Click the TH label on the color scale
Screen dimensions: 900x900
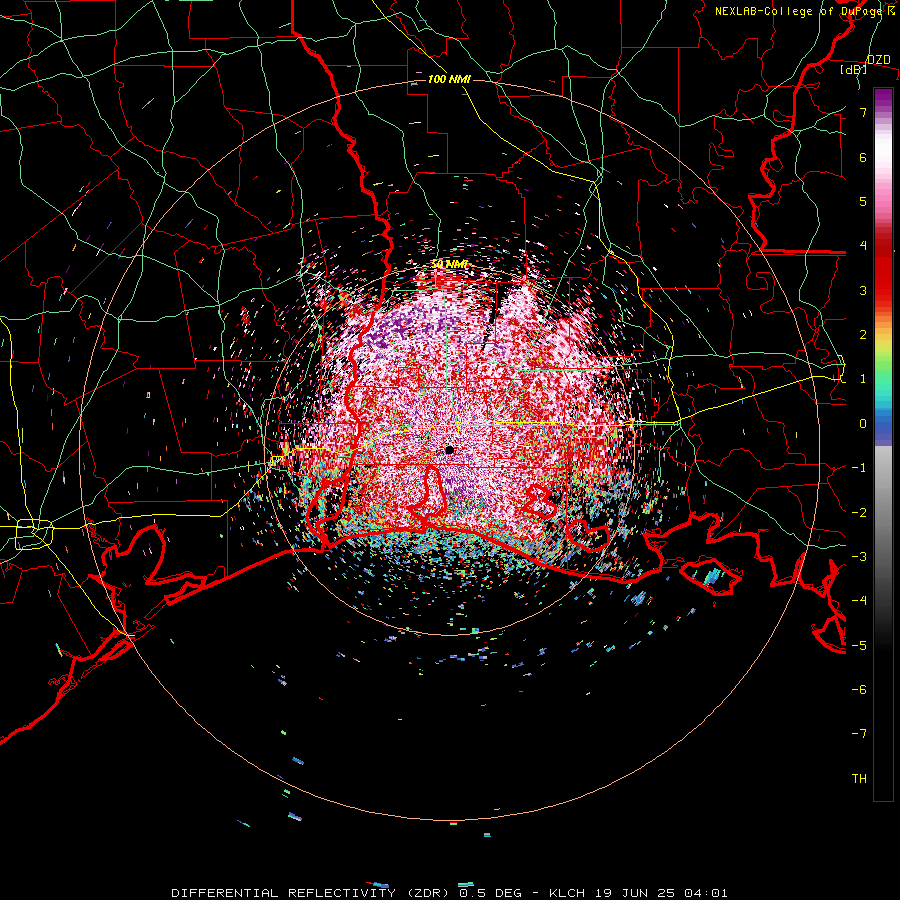[859, 779]
